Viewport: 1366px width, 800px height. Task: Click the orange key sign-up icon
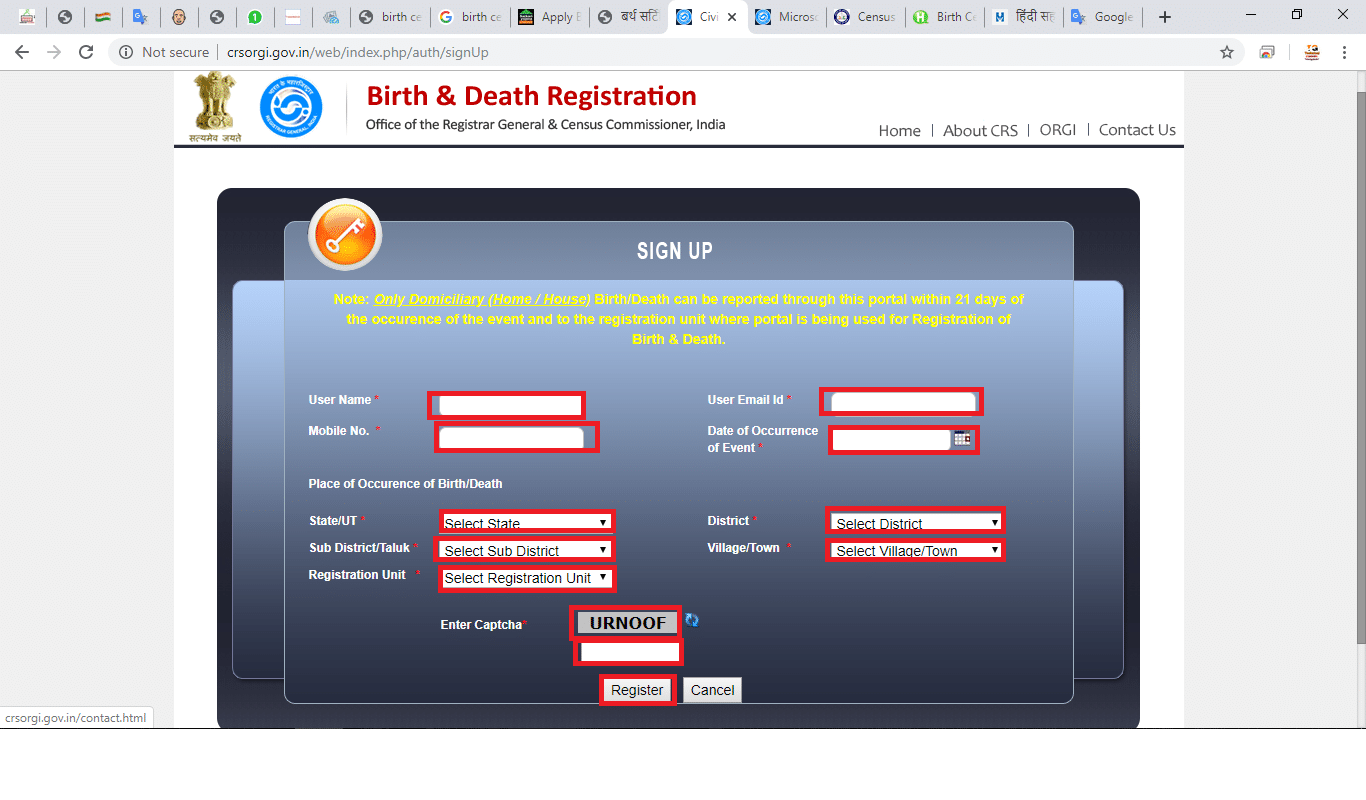(x=345, y=235)
